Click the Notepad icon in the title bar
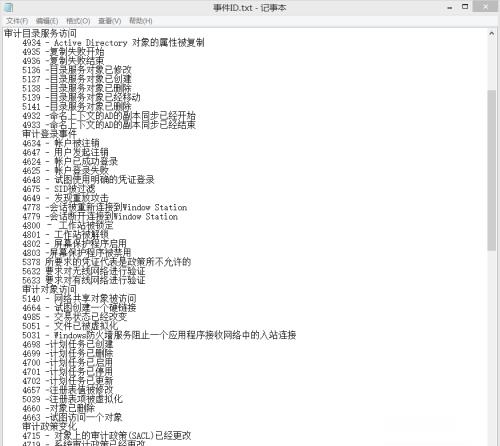500x446 pixels. click(x=8, y=7)
